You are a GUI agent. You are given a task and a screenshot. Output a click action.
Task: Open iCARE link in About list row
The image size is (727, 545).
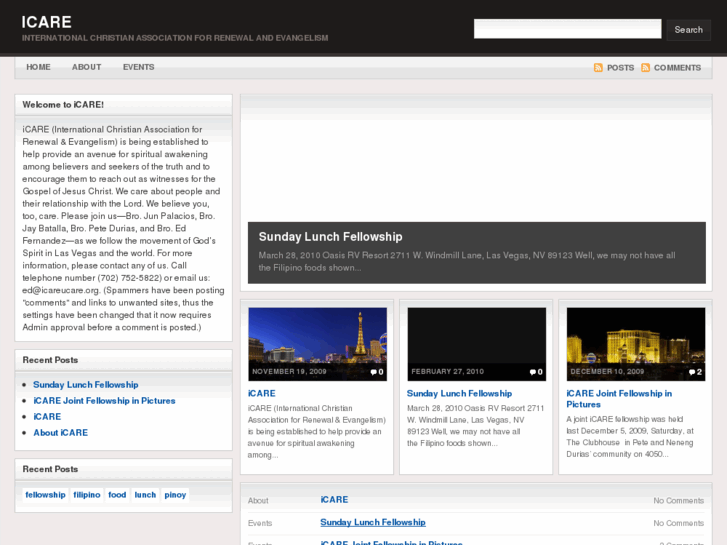[x=334, y=500]
